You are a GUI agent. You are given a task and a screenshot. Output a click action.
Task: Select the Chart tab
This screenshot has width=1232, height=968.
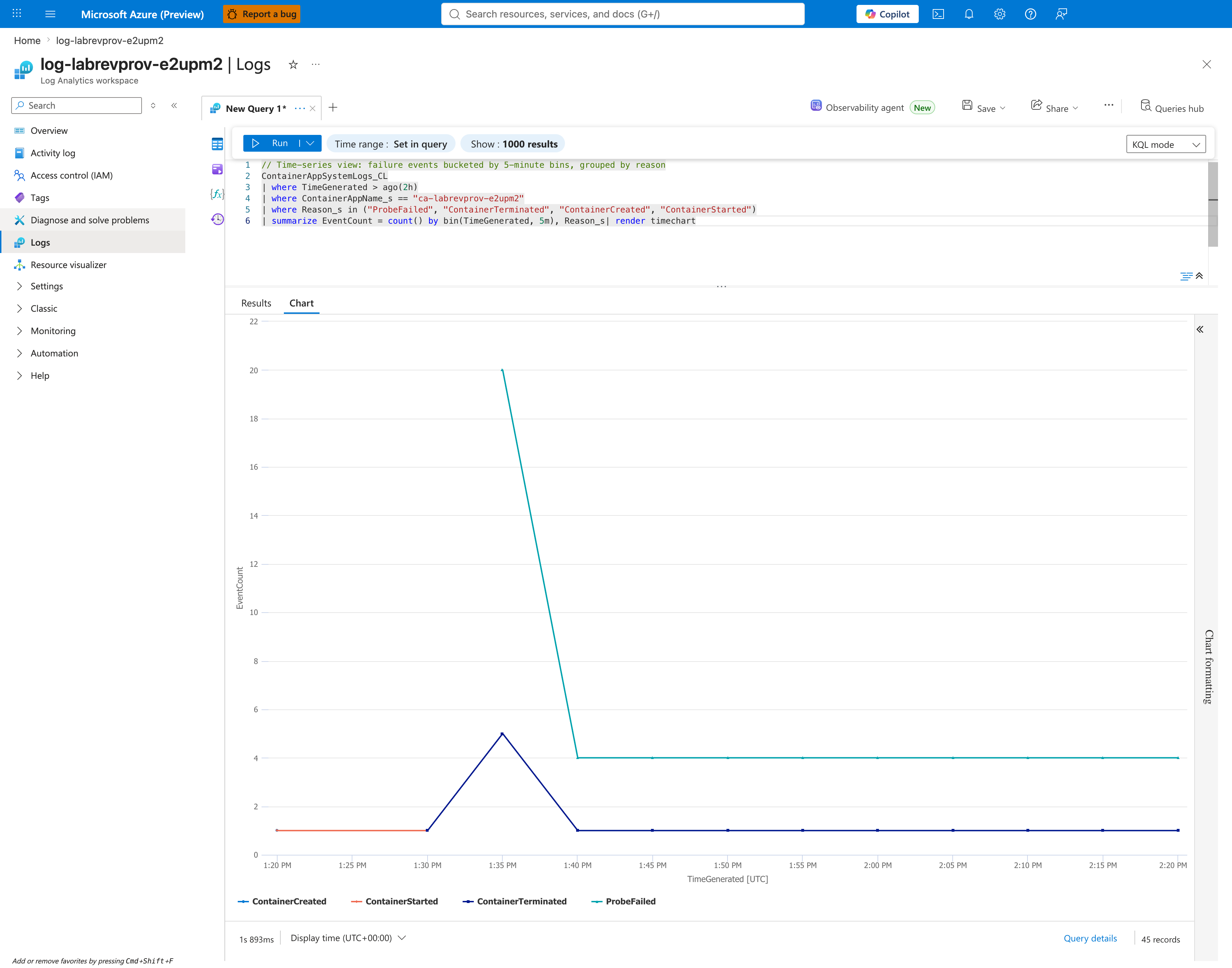[302, 303]
